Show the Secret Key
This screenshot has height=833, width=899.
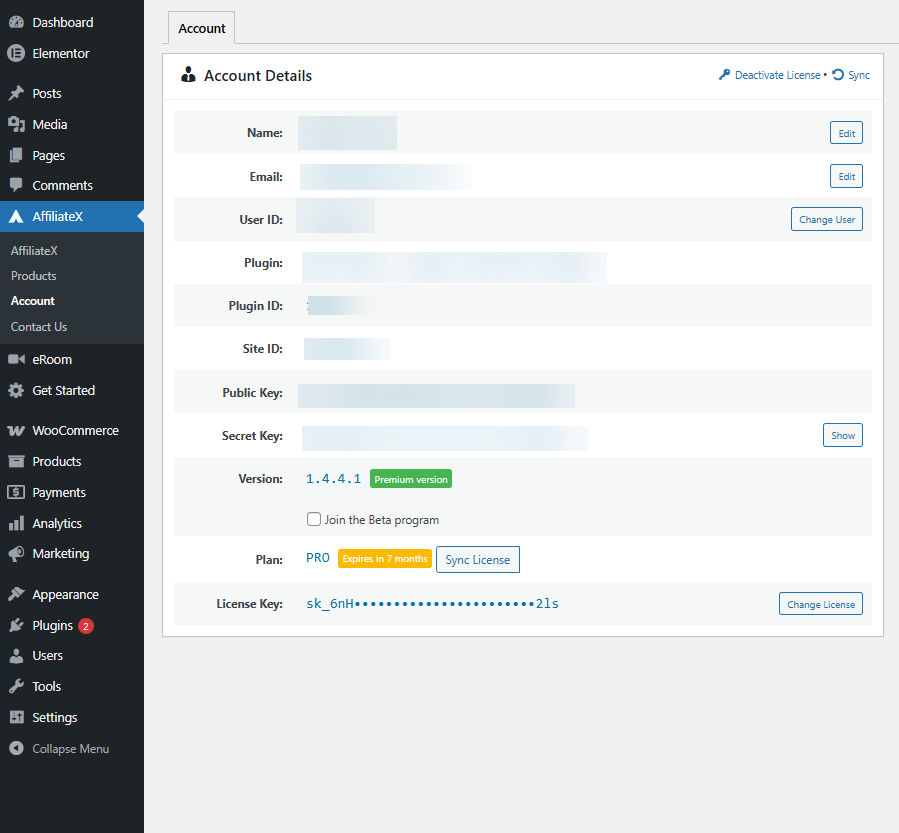(x=843, y=435)
